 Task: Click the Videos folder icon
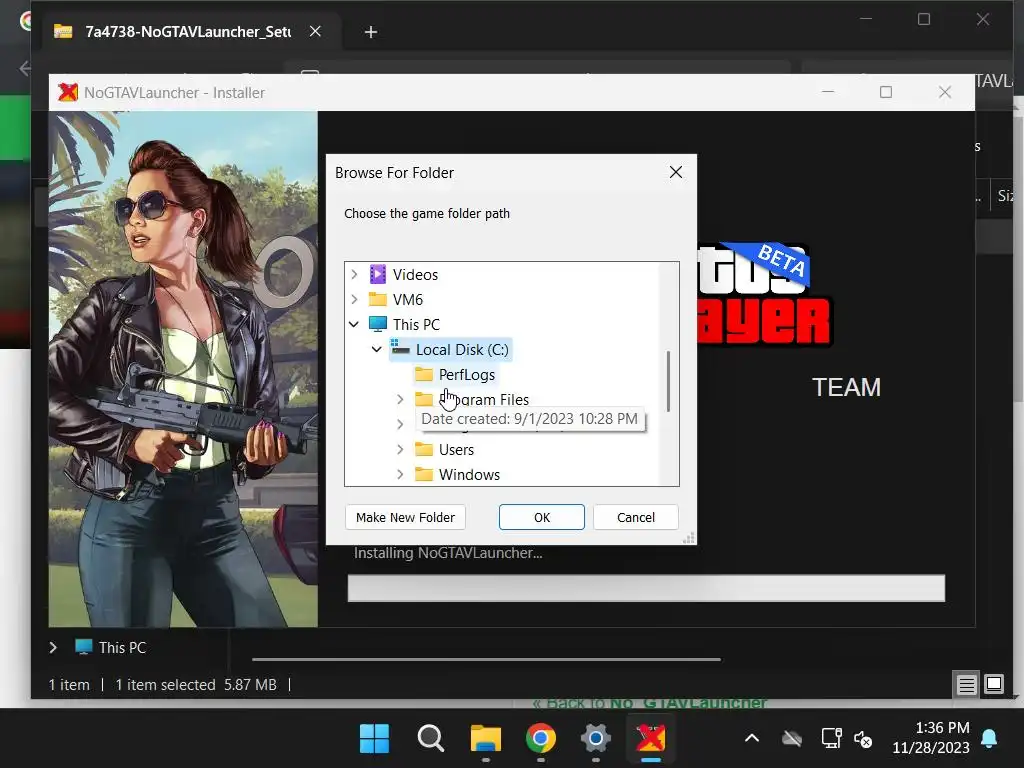tap(377, 274)
